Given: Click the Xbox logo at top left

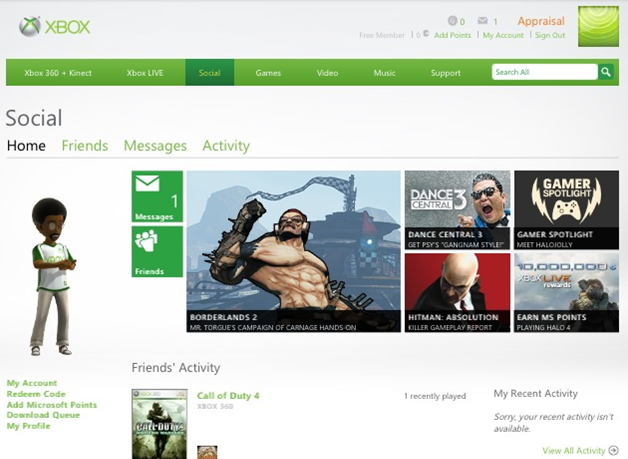Looking at the screenshot, I should pos(54,26).
